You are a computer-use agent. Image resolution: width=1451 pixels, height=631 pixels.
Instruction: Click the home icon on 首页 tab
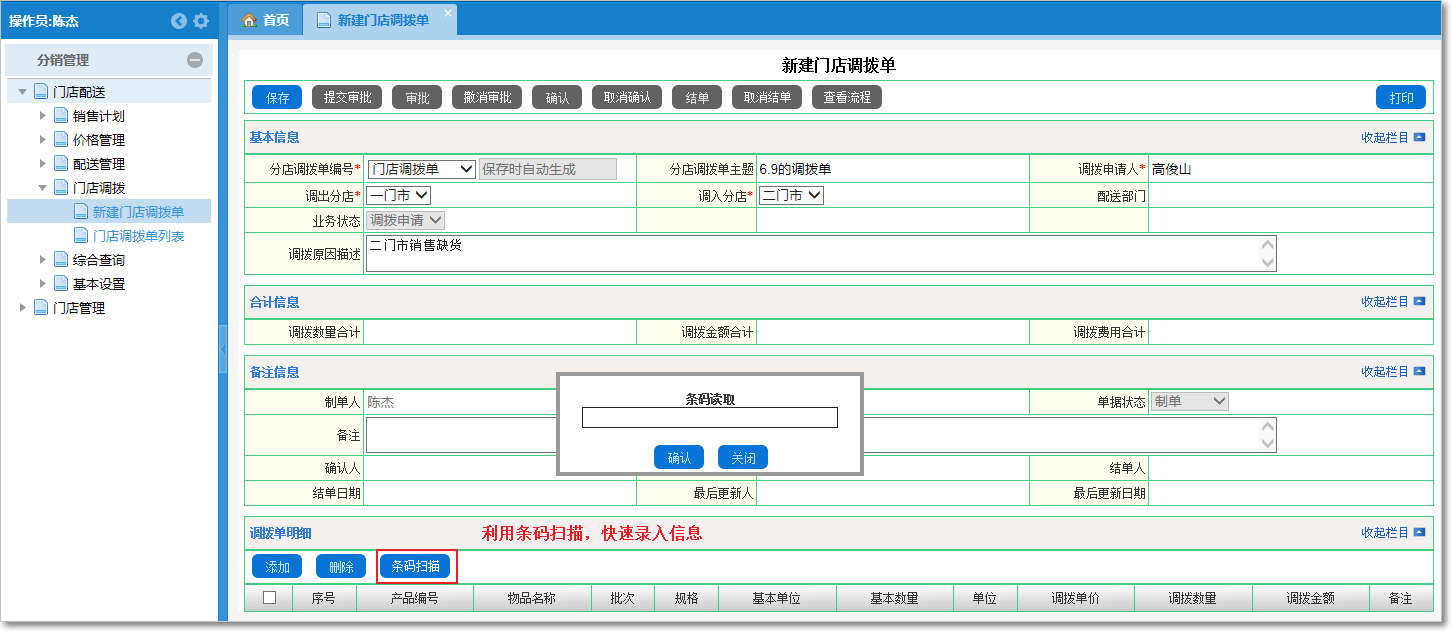point(249,20)
